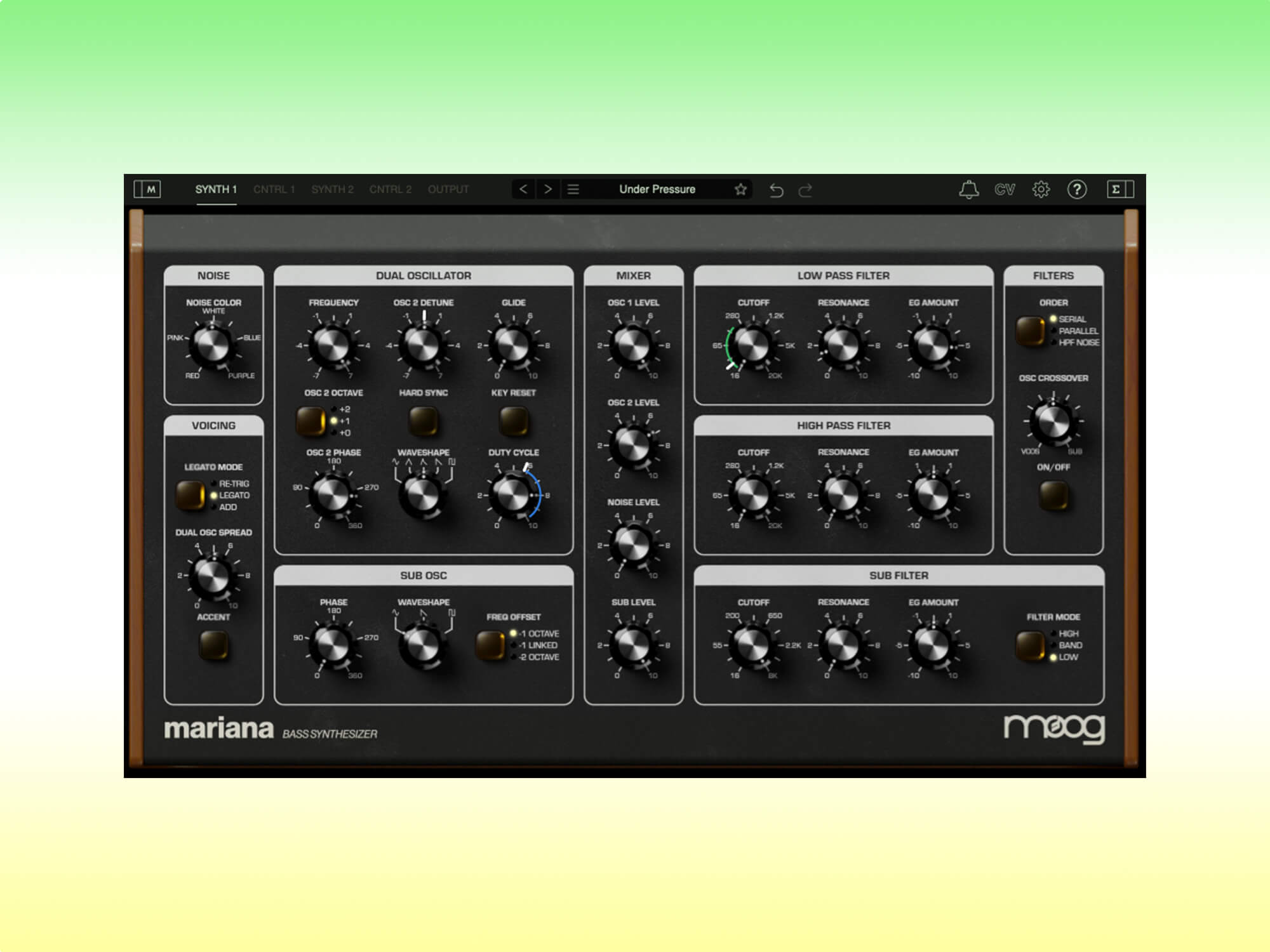Open the CV settings icon

pyautogui.click(x=1005, y=189)
